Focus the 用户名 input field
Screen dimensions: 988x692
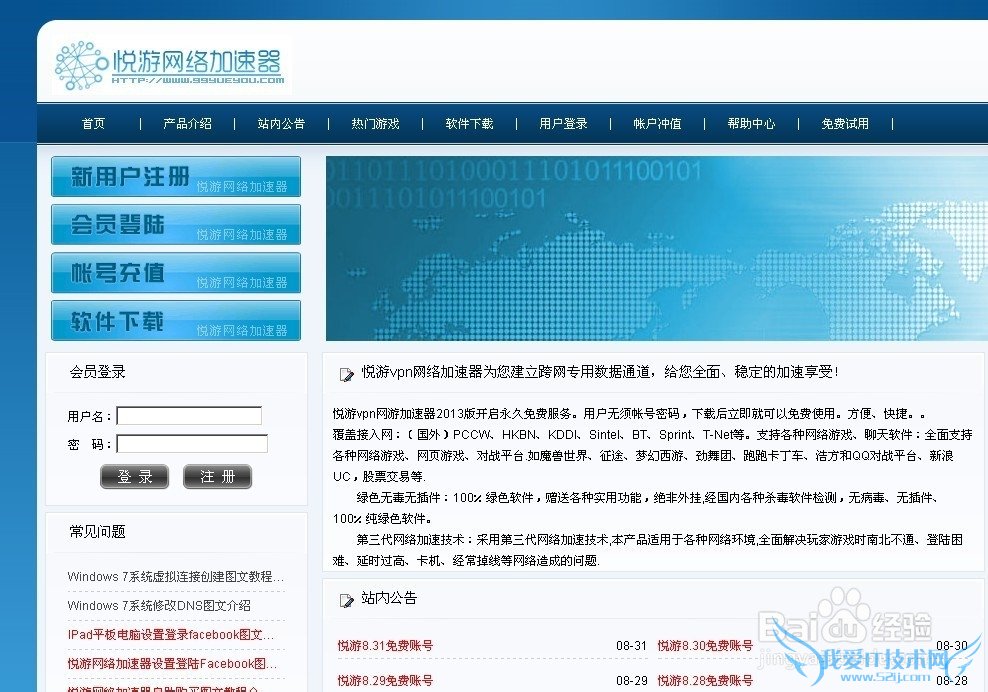pos(189,415)
